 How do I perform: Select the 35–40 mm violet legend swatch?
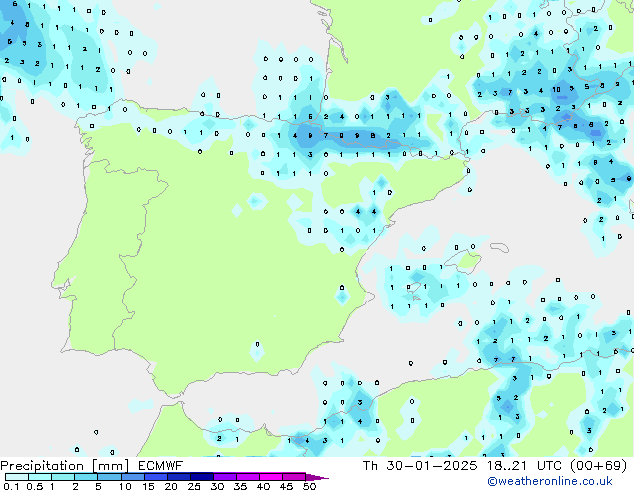(247, 477)
